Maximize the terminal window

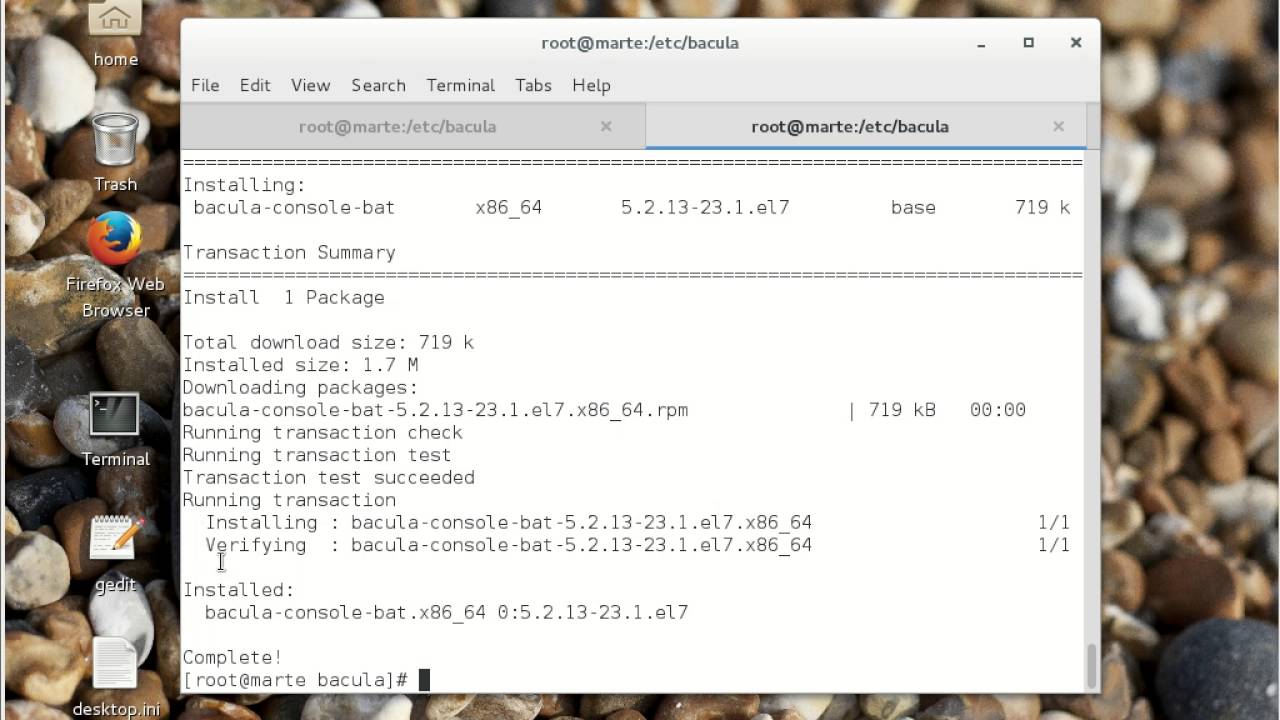pos(1028,43)
